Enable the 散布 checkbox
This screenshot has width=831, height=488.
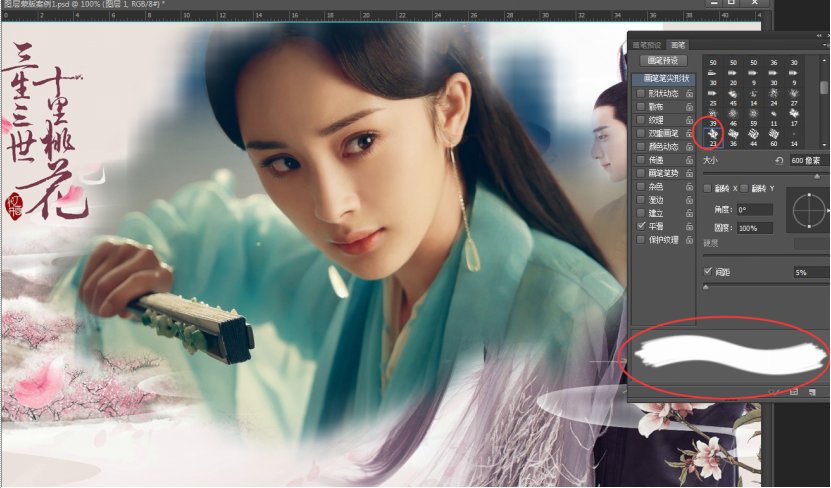pyautogui.click(x=641, y=107)
